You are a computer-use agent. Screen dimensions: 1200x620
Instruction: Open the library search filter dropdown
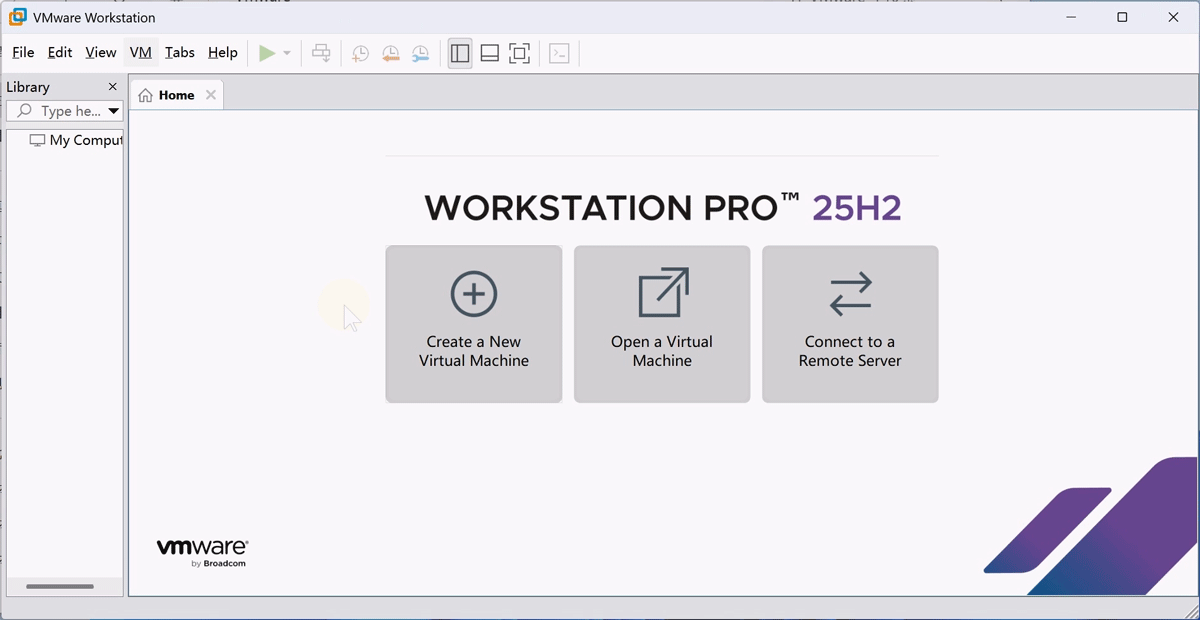tap(113, 111)
